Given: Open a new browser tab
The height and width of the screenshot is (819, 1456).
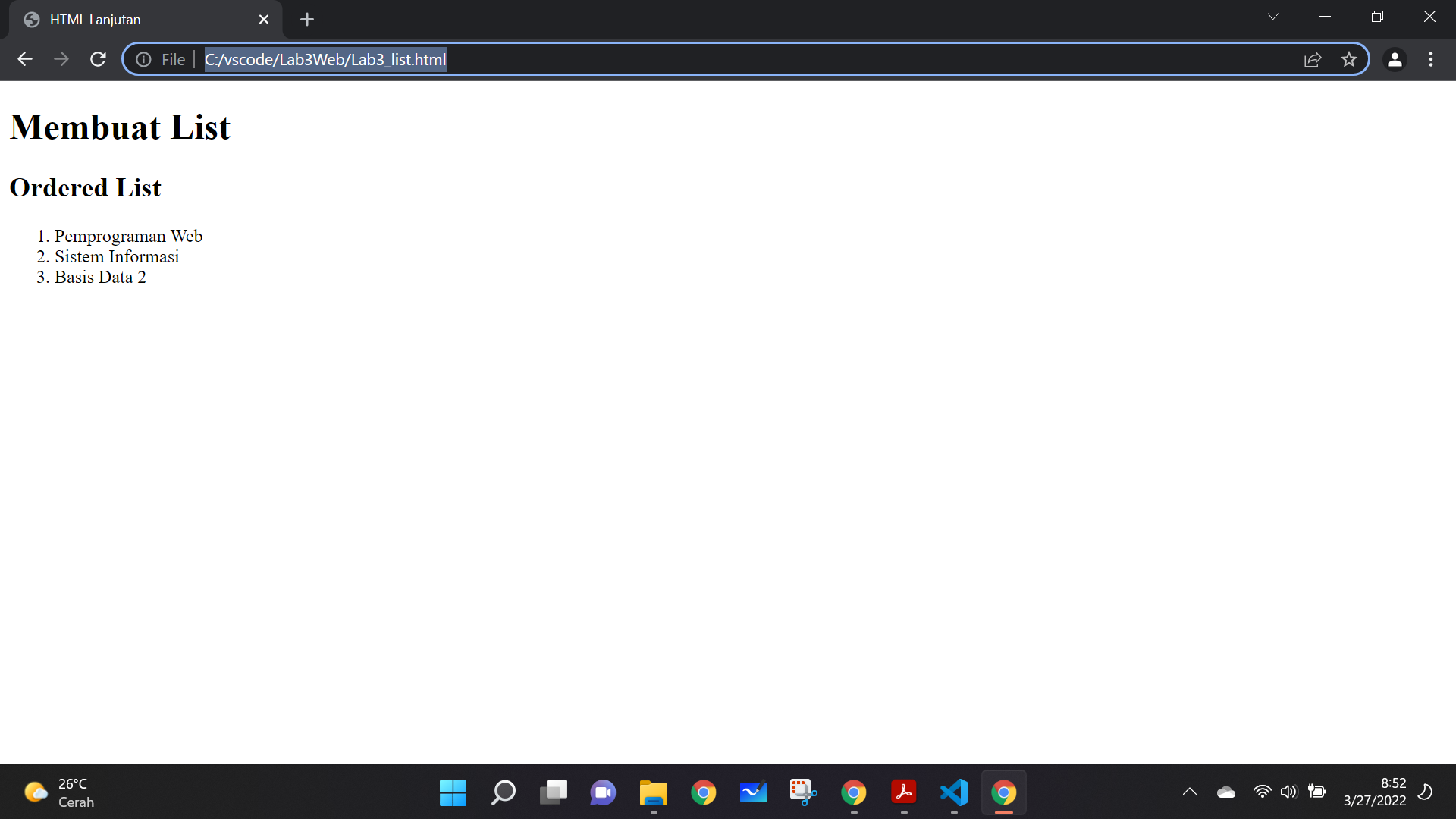Looking at the screenshot, I should click(x=306, y=19).
